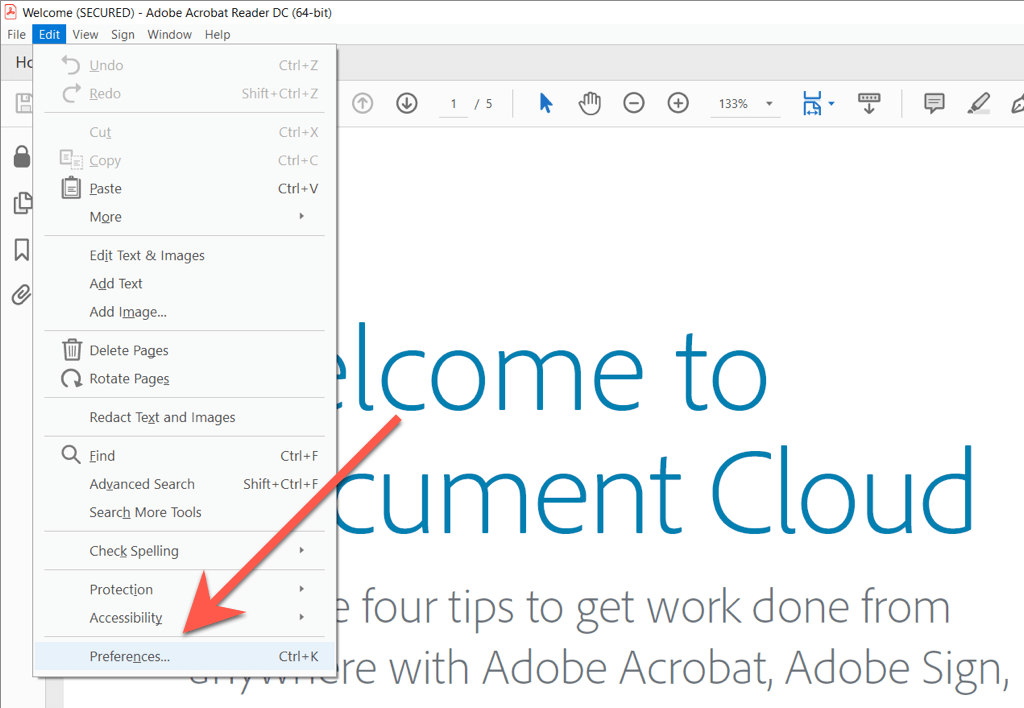Open the Bookmarks panel icon
The image size is (1024, 708).
point(22,249)
